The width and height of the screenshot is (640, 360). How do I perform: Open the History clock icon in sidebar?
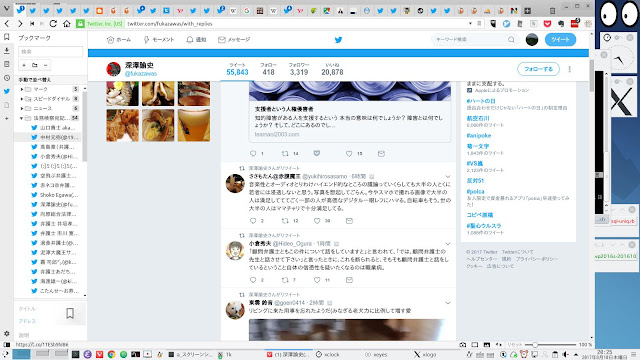(x=7, y=78)
